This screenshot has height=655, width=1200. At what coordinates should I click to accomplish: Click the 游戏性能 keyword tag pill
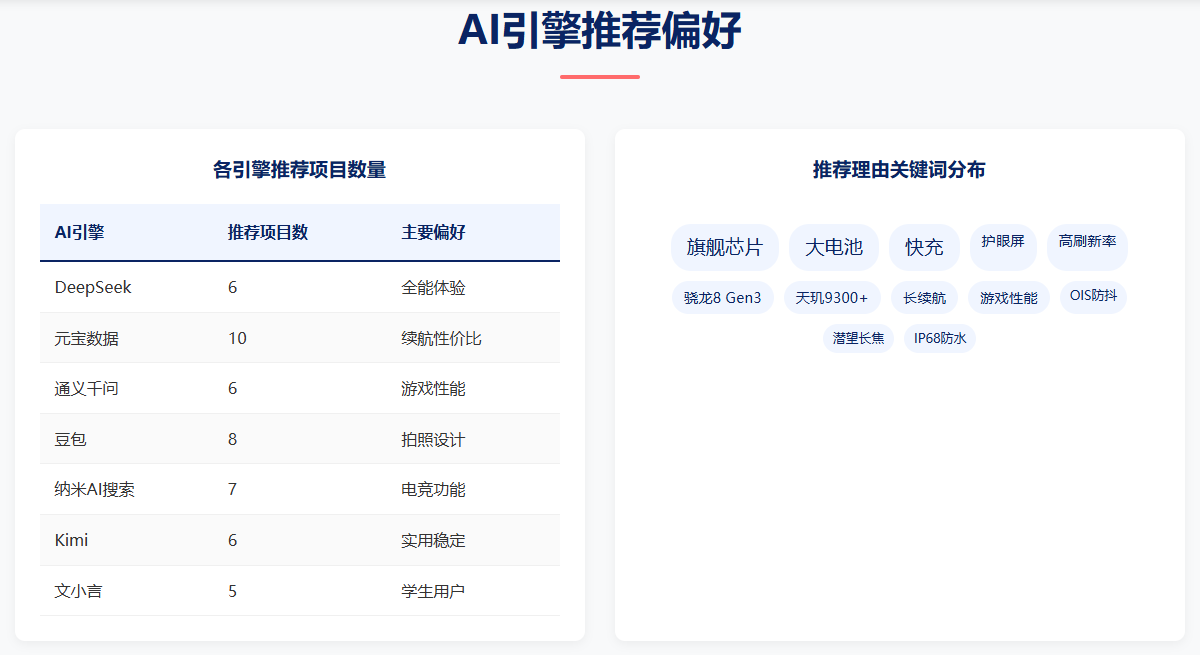coord(1009,298)
